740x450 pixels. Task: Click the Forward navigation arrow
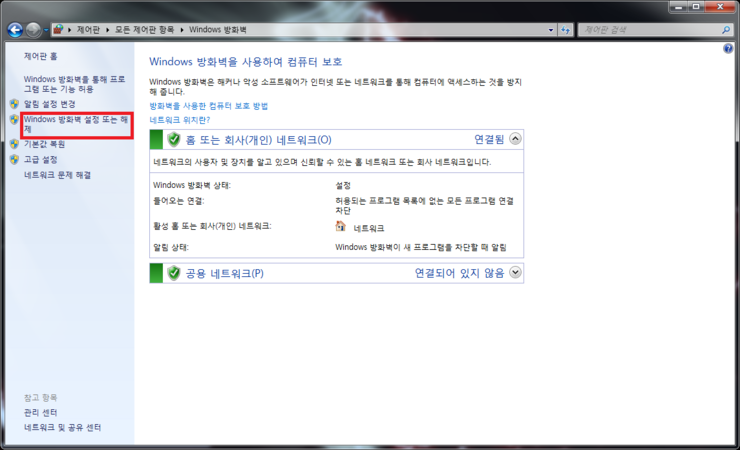click(x=33, y=30)
